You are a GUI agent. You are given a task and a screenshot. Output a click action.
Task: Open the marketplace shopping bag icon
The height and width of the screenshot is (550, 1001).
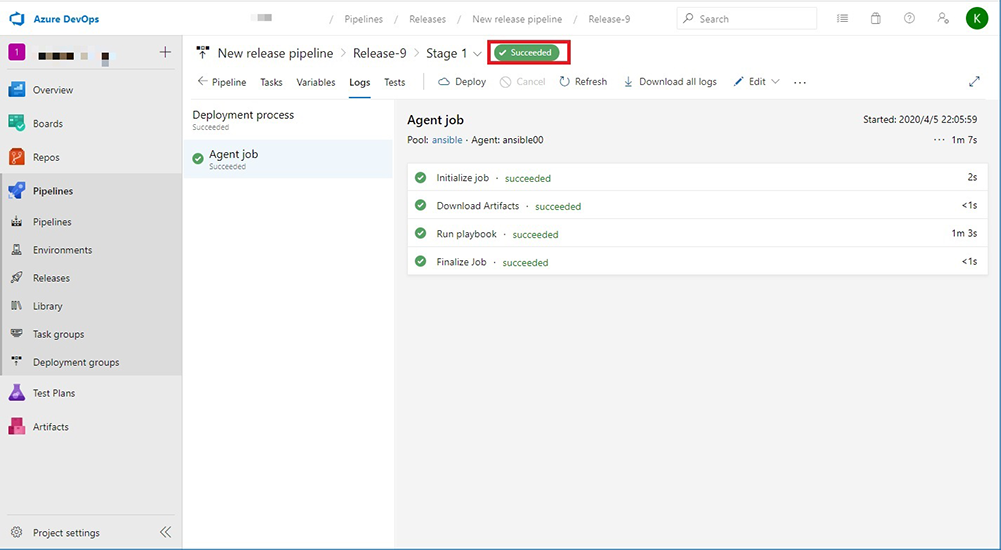point(876,19)
